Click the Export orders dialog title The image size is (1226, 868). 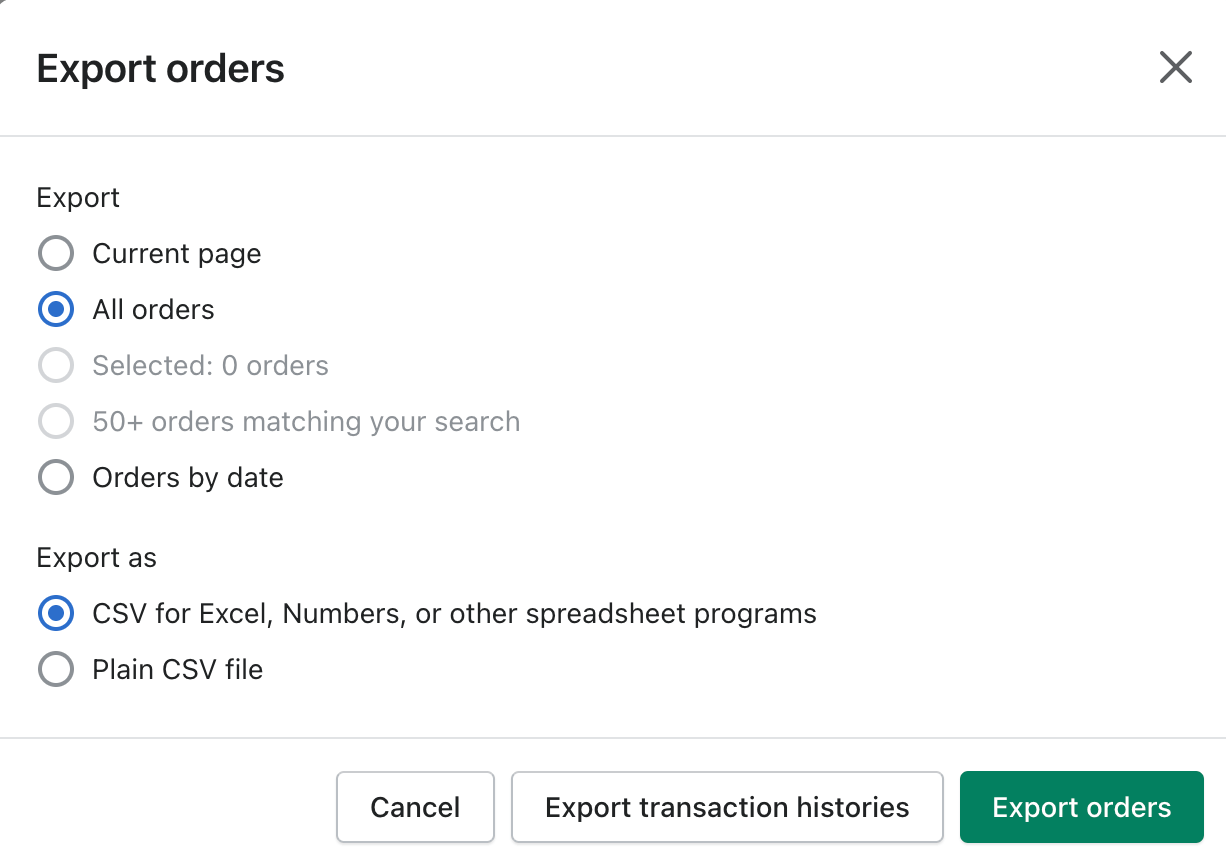[x=160, y=67]
